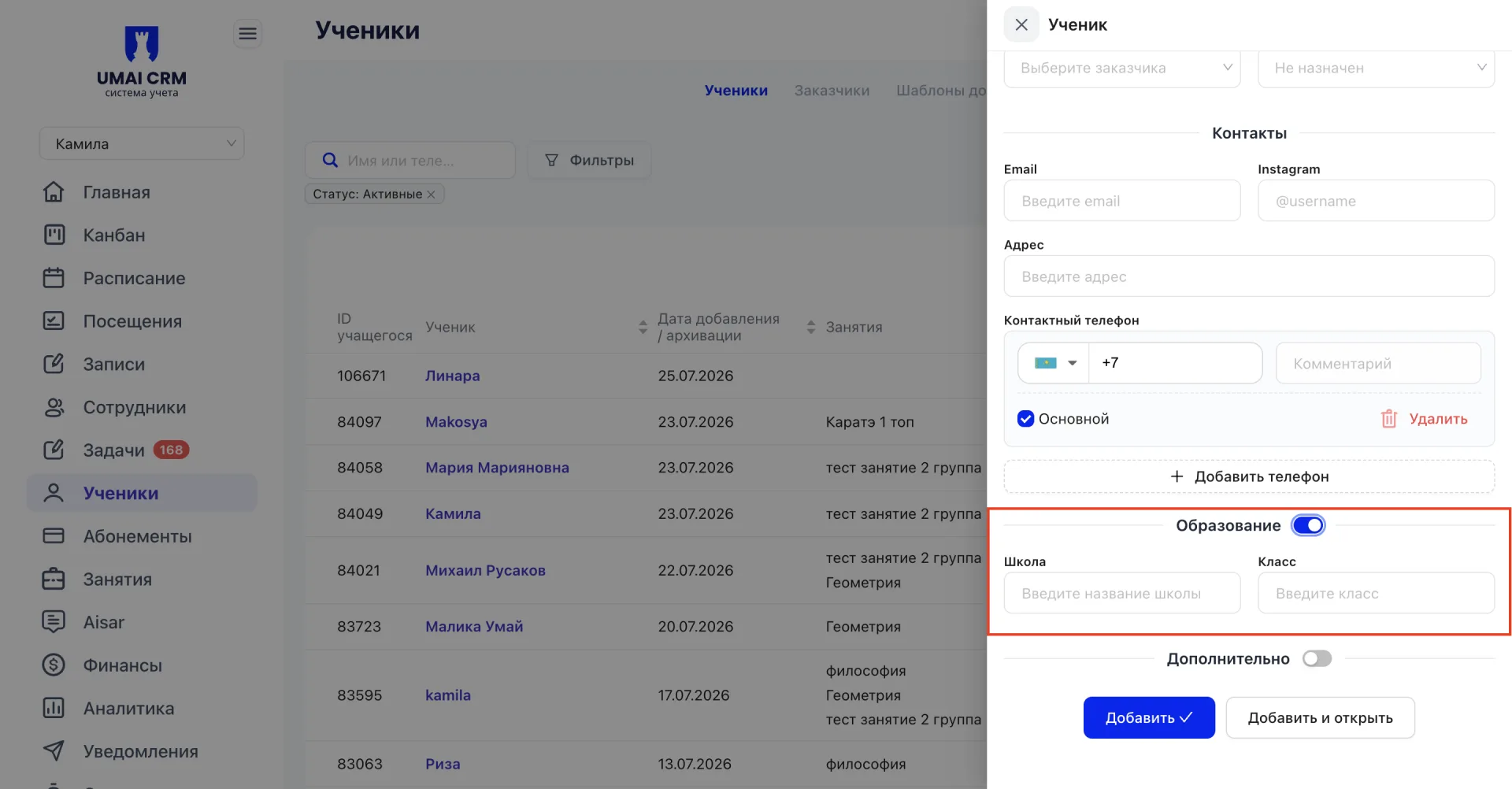The height and width of the screenshot is (789, 1512).
Task: Click the Занятия briefcase icon
Action: point(54,579)
